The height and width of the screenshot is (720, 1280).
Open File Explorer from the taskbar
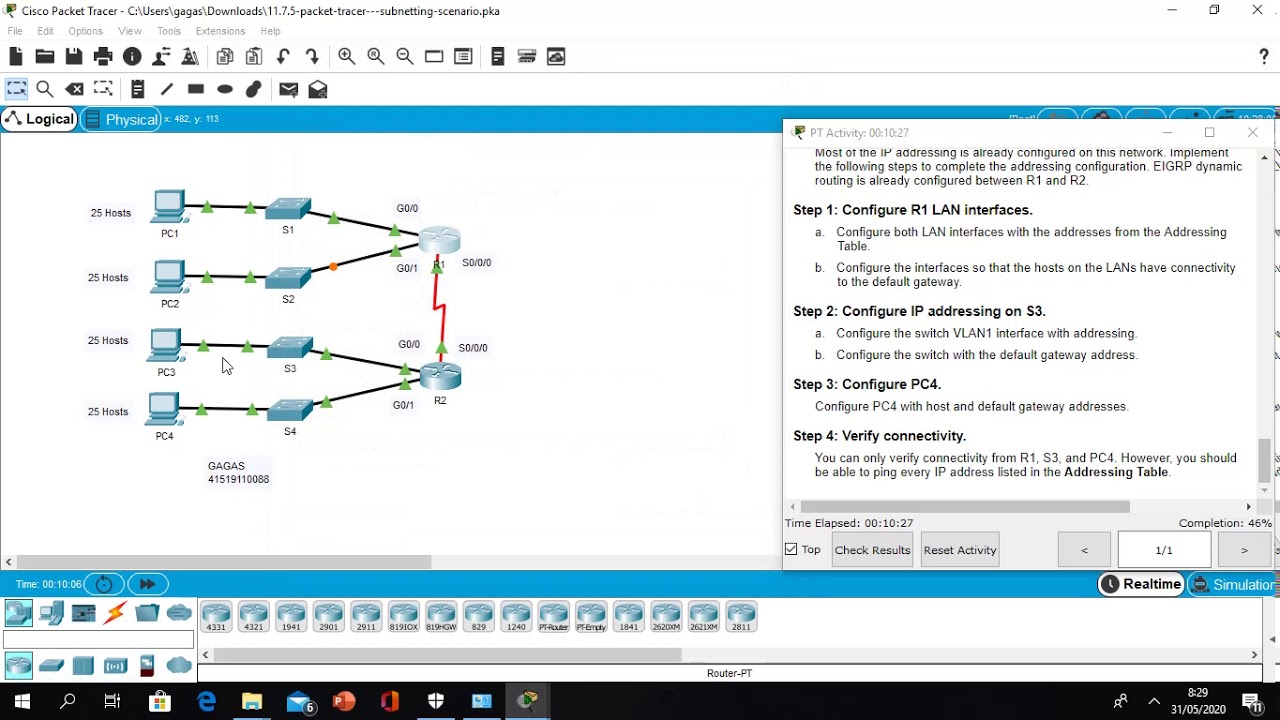pyautogui.click(x=251, y=701)
